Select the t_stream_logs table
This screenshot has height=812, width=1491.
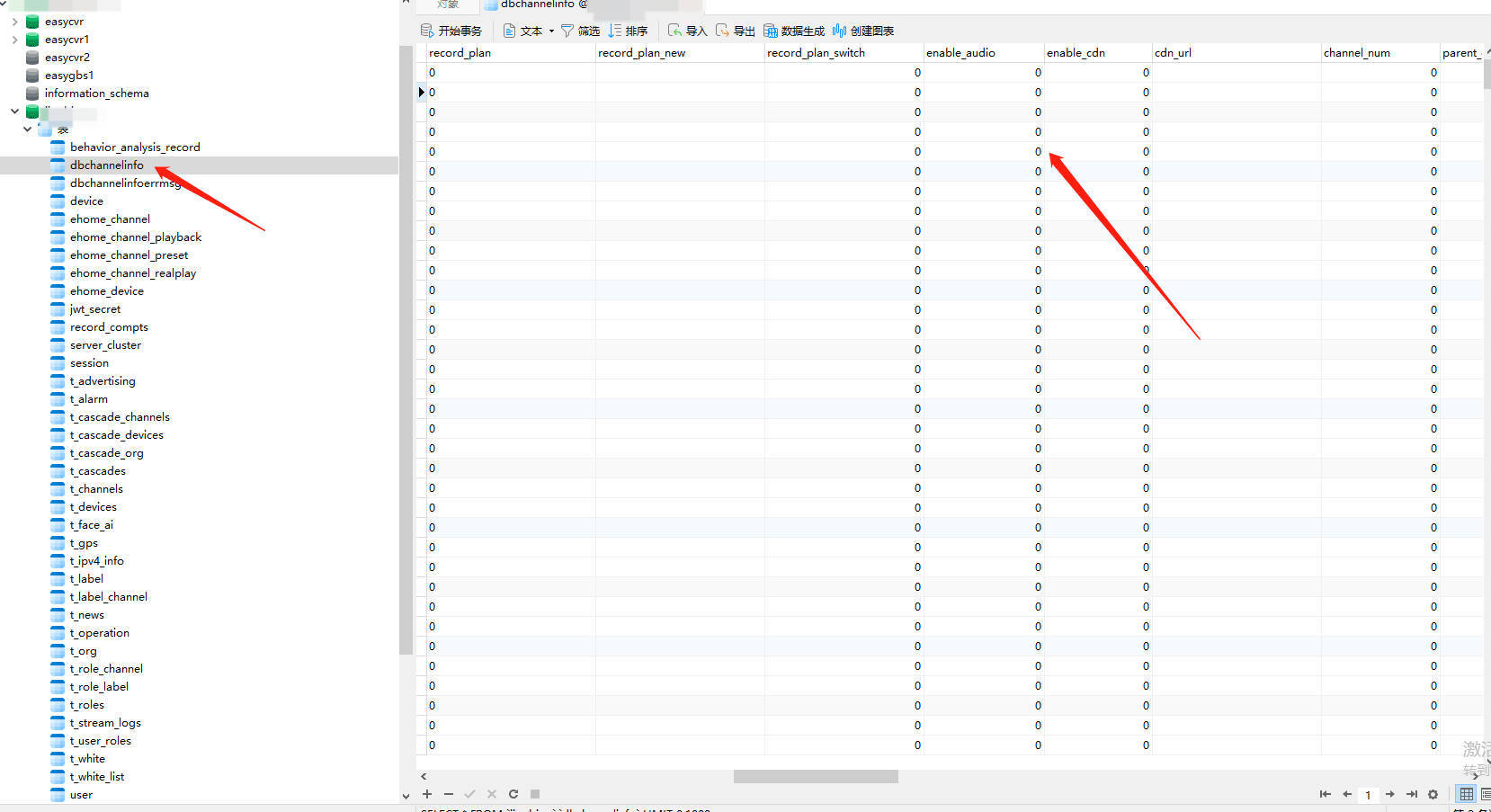105,723
